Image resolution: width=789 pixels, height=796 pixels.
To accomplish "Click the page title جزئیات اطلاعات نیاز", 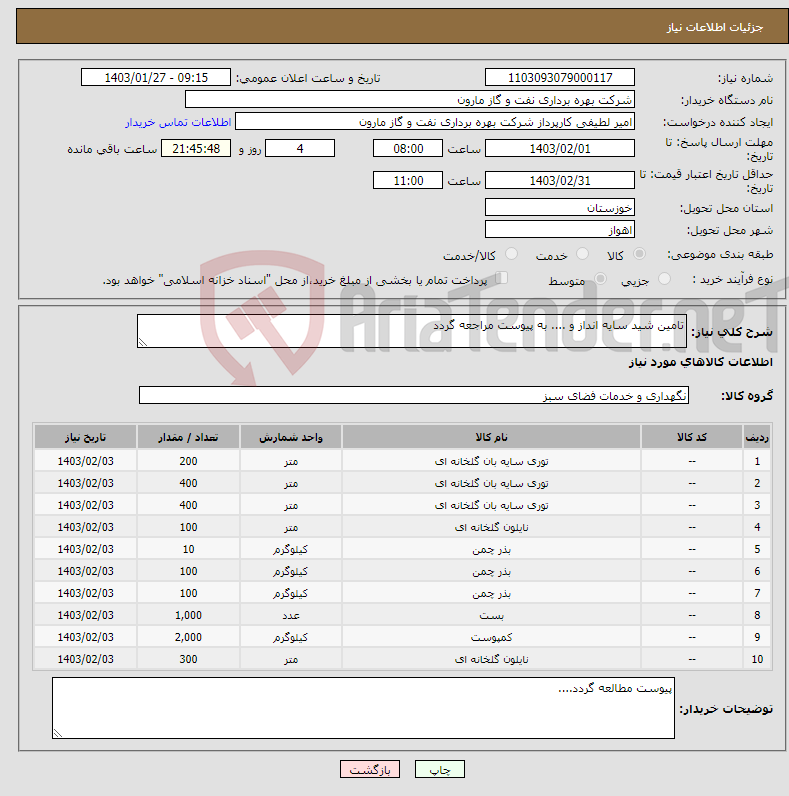I will [x=715, y=27].
